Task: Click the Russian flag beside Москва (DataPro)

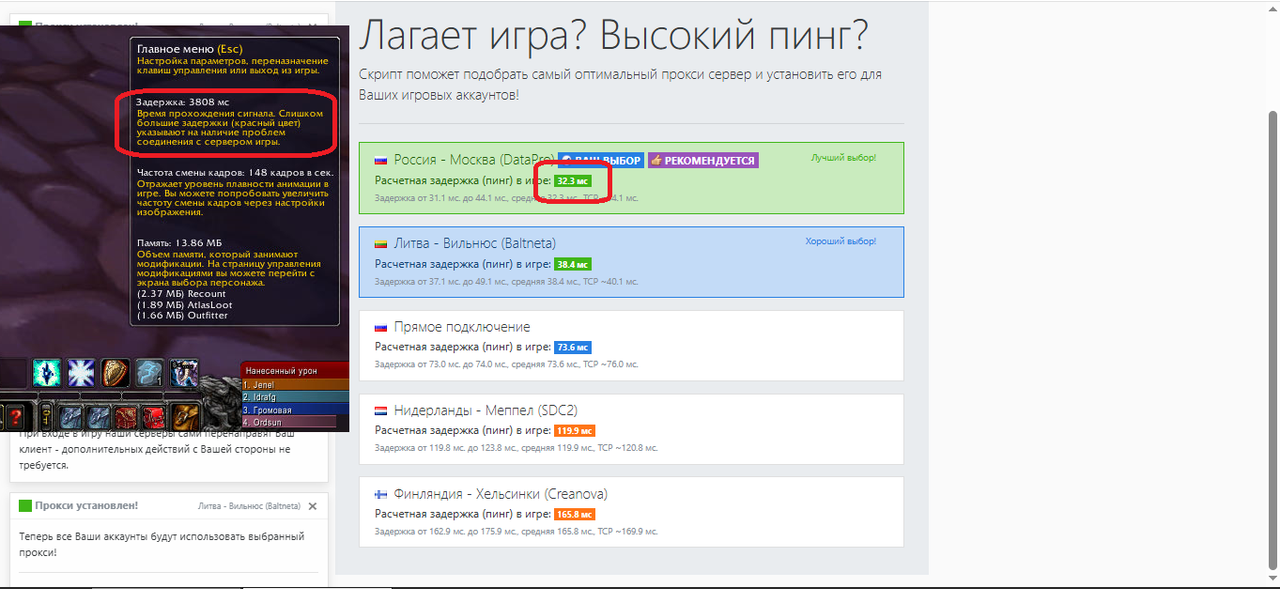Action: [x=381, y=160]
